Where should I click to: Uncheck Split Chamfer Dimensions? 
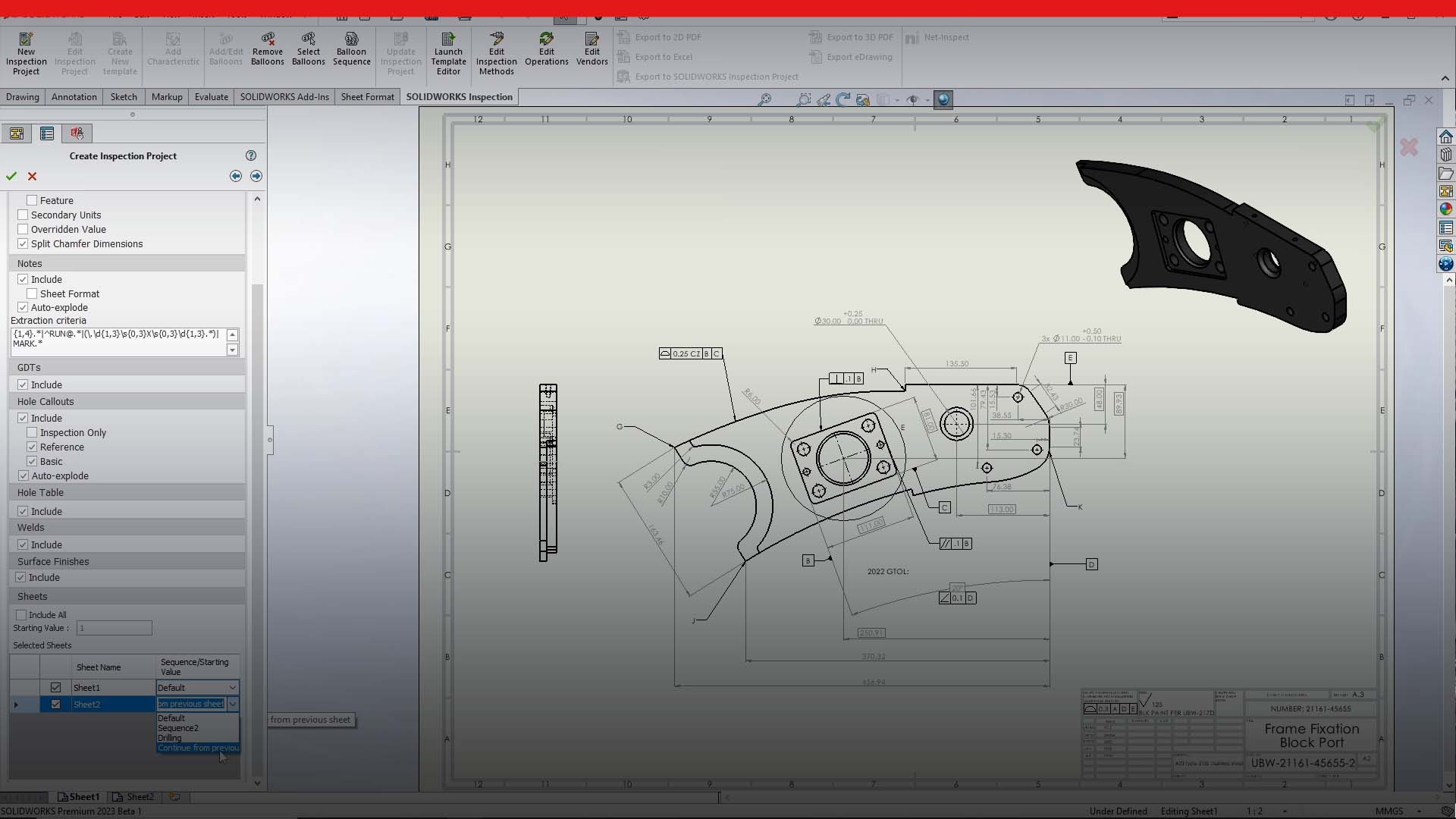click(x=23, y=243)
